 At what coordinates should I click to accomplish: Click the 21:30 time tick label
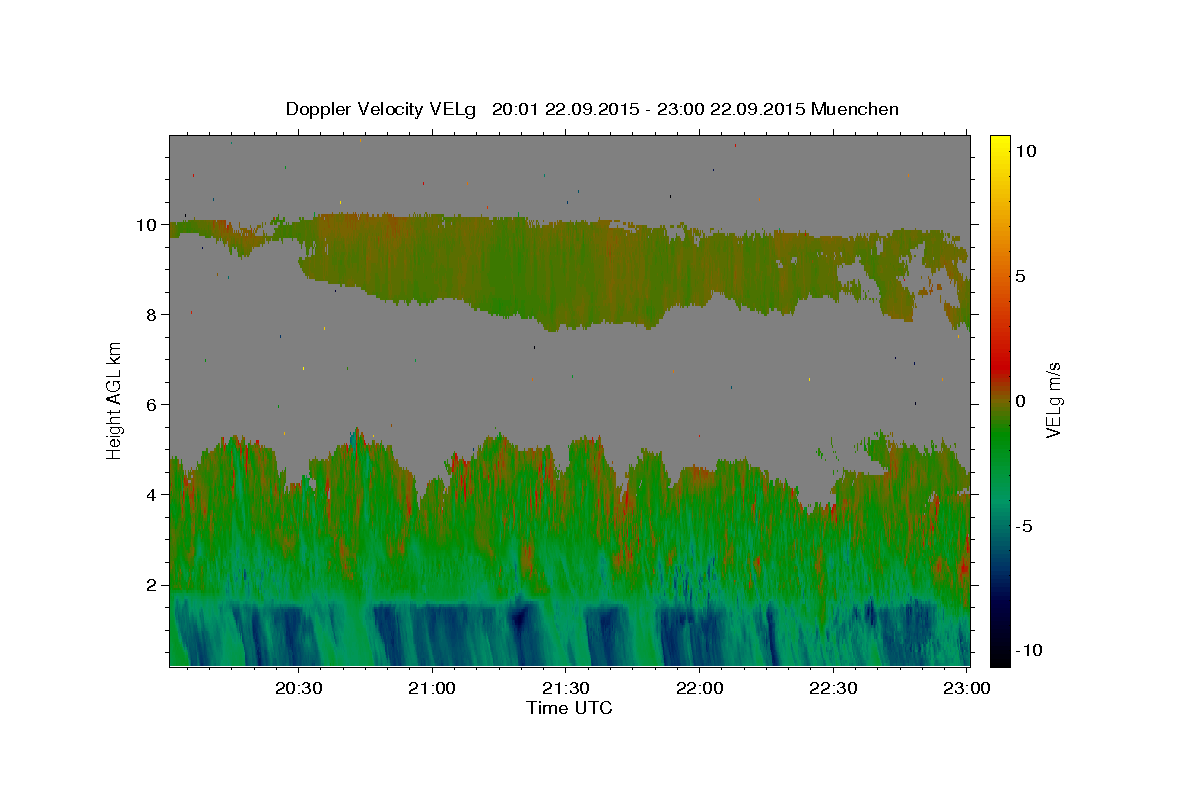tap(566, 688)
